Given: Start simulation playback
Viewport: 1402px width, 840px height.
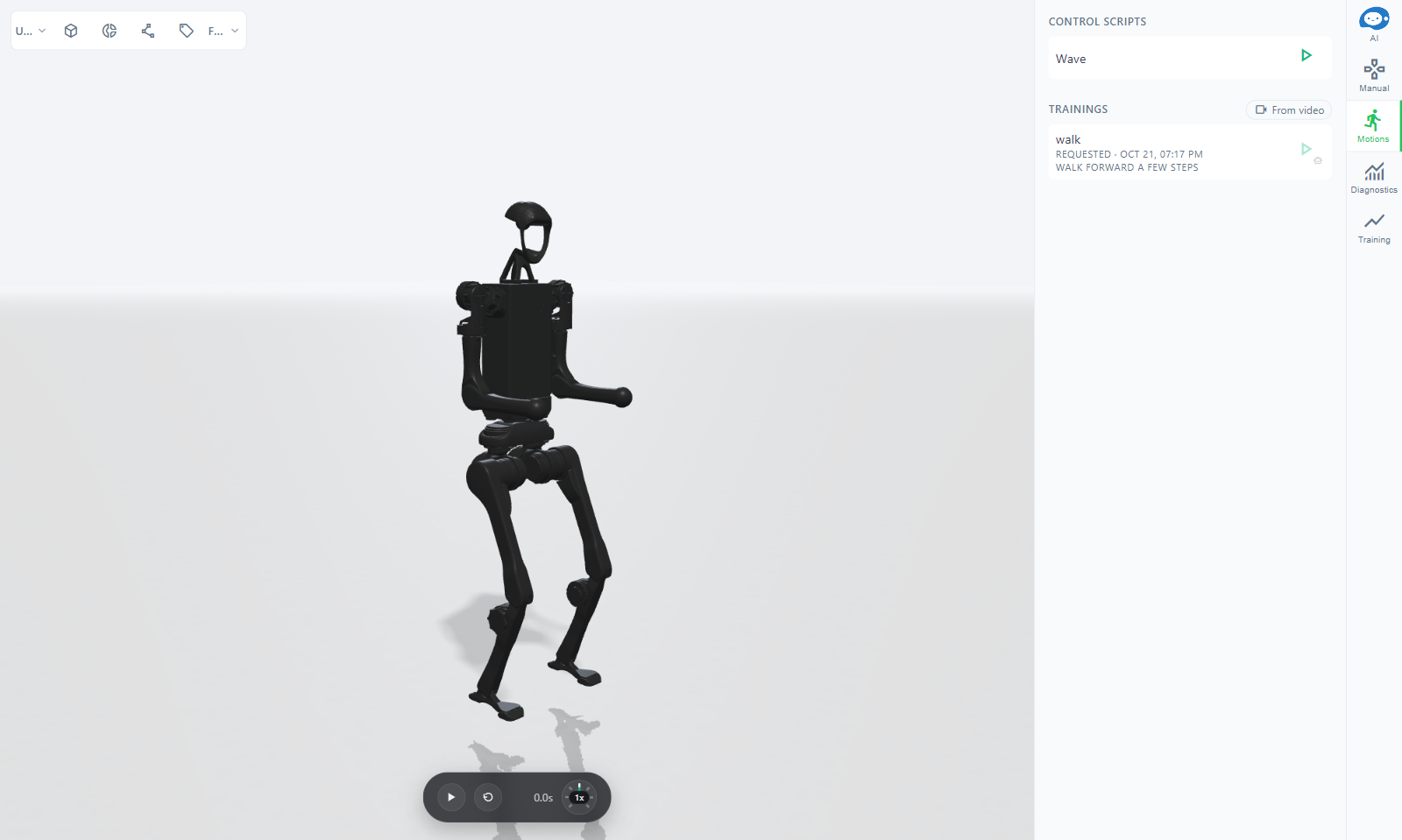Looking at the screenshot, I should pyautogui.click(x=451, y=797).
